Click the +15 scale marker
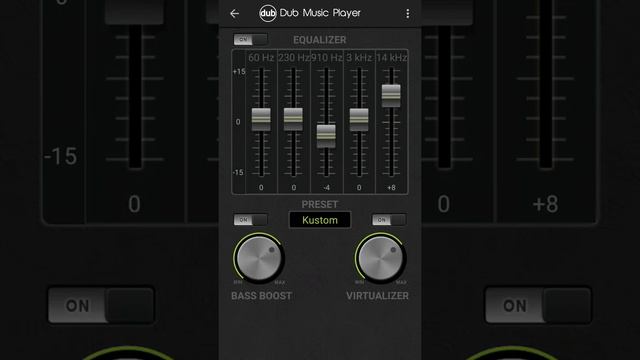 coord(239,72)
